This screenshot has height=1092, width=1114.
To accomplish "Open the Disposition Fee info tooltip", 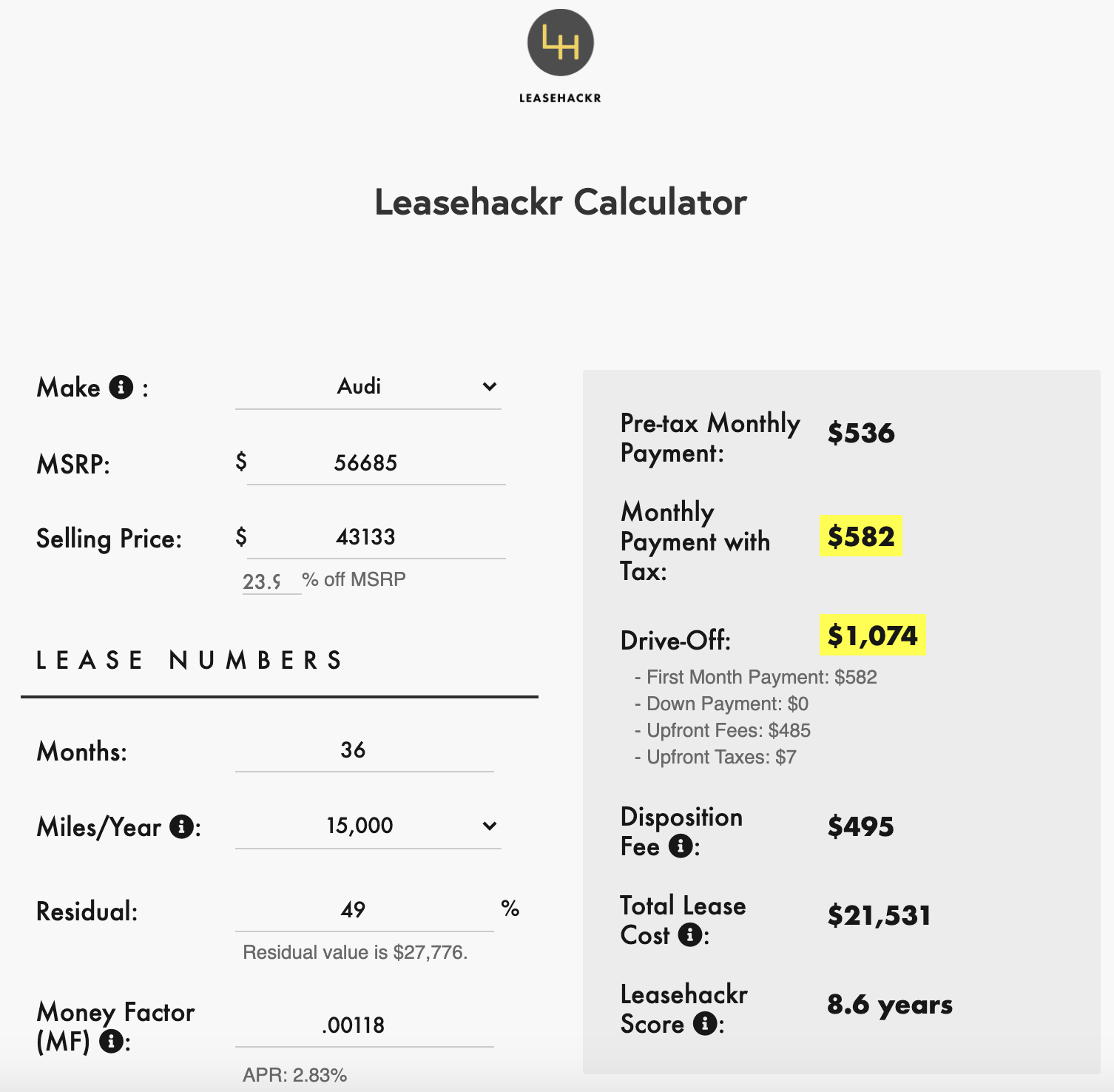I will coord(681,848).
